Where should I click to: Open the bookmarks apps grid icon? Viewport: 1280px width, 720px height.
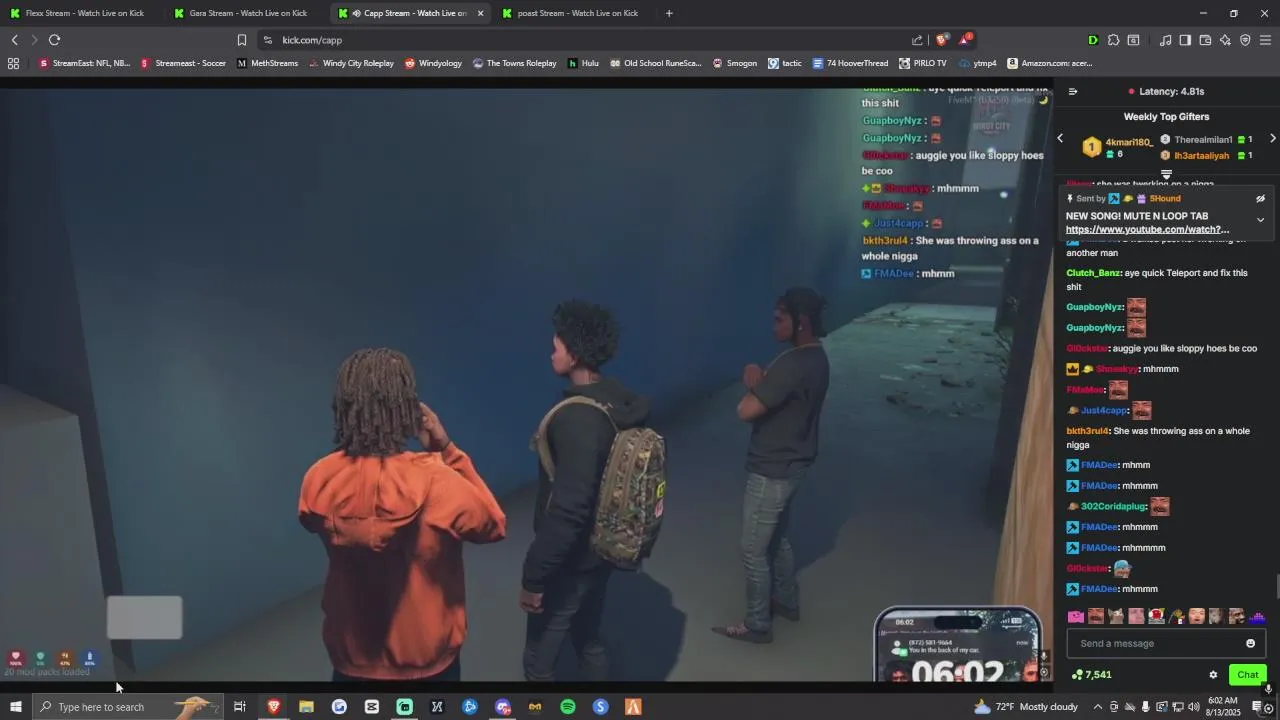[13, 63]
